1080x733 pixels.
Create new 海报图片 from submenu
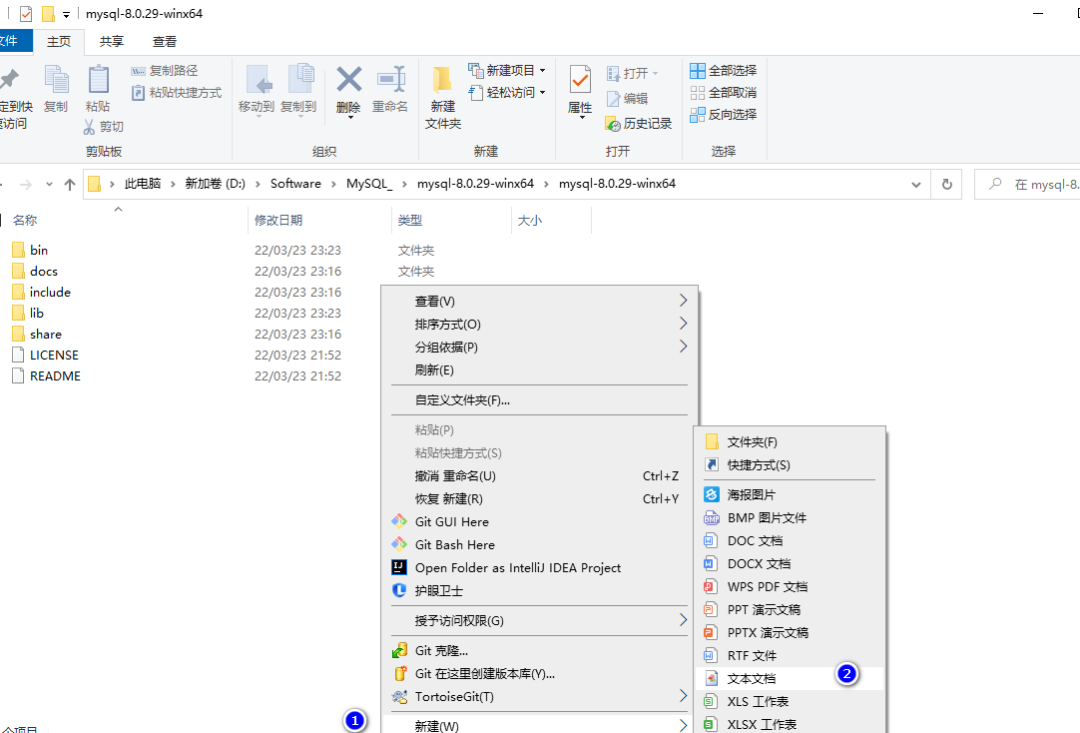(x=751, y=495)
